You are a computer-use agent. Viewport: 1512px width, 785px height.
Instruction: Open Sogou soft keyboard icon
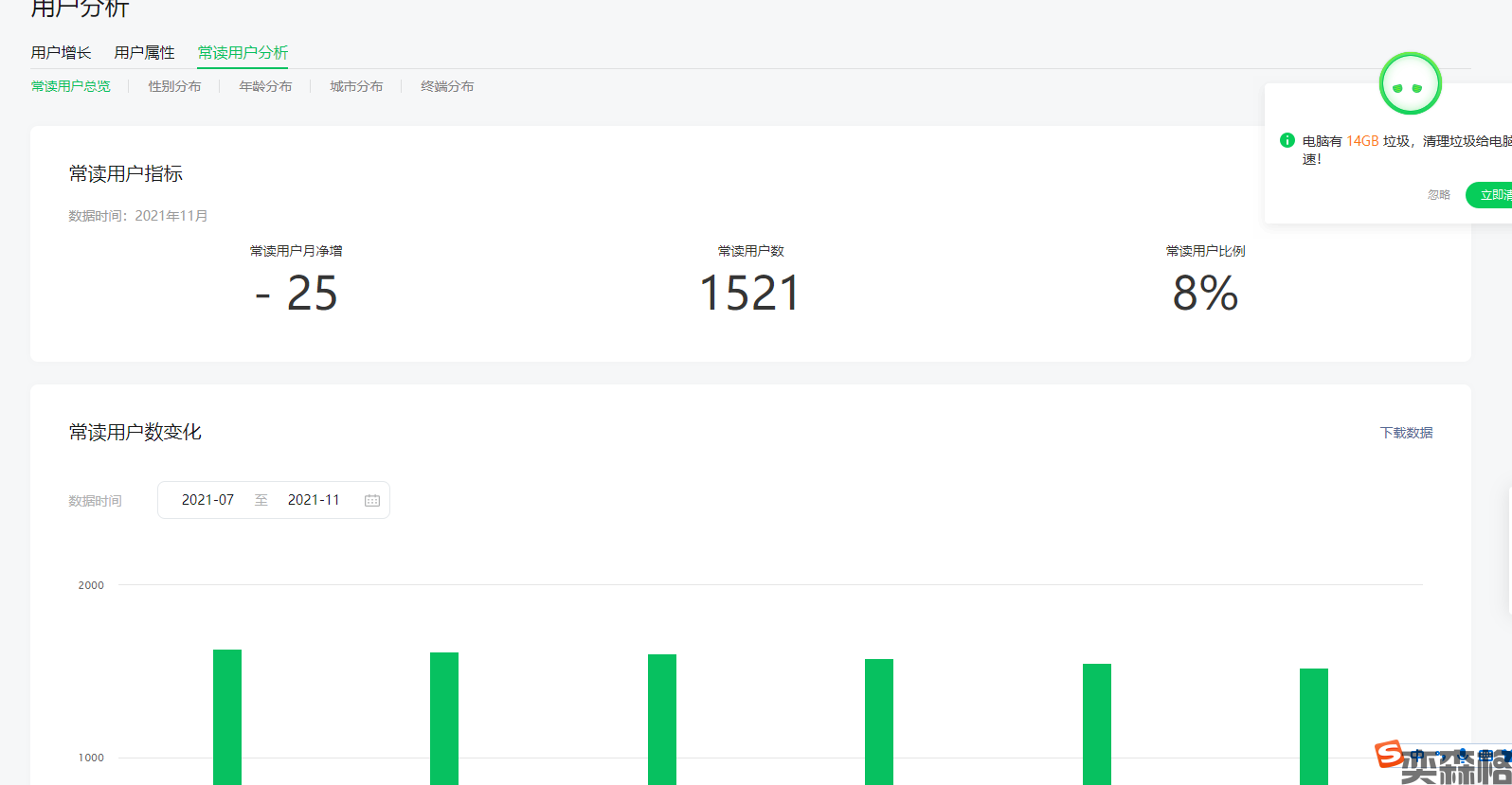pos(1485,755)
